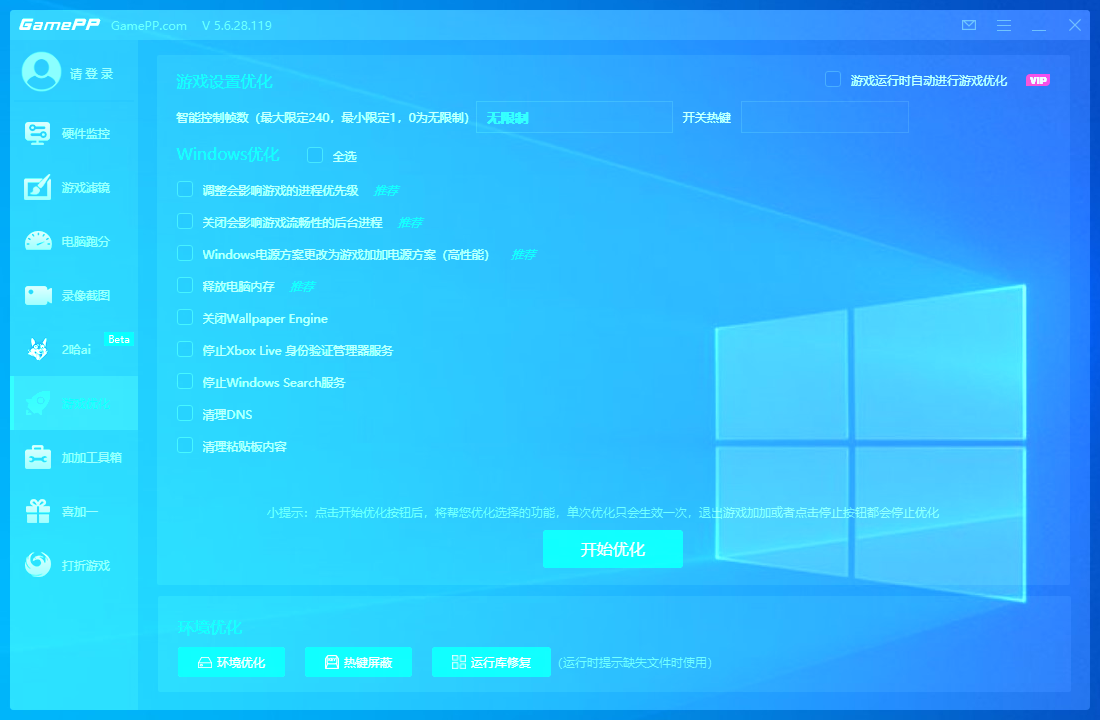This screenshot has height=720, width=1100.
Task: Tick the 关闭Wallpaper Engine checkbox
Action: coord(185,318)
